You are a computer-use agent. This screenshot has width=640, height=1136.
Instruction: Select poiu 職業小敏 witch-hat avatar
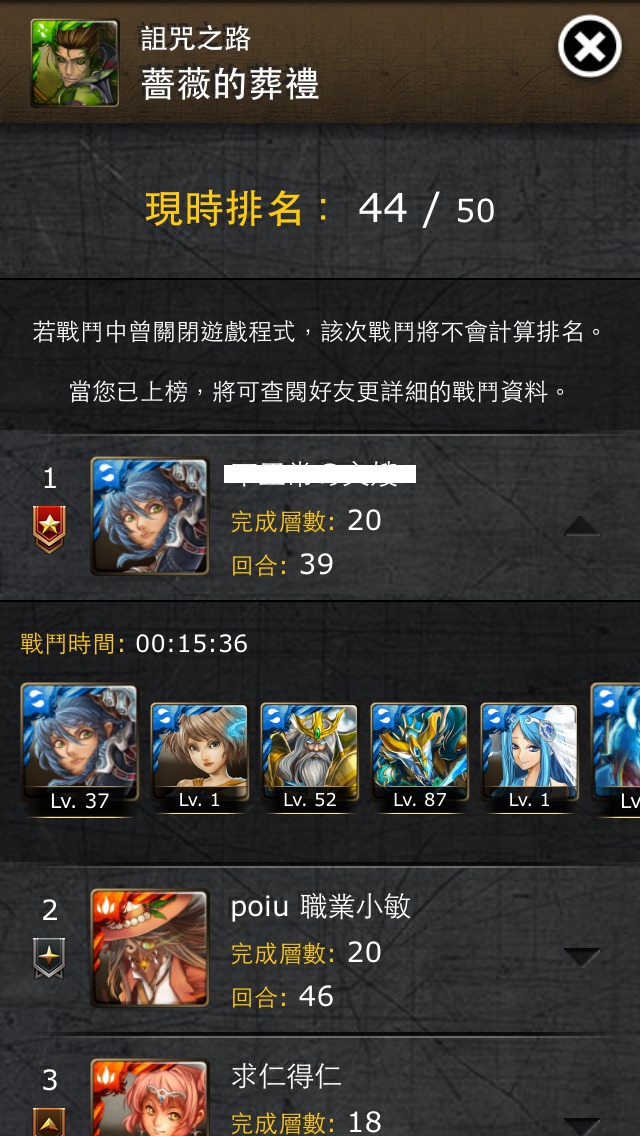149,948
